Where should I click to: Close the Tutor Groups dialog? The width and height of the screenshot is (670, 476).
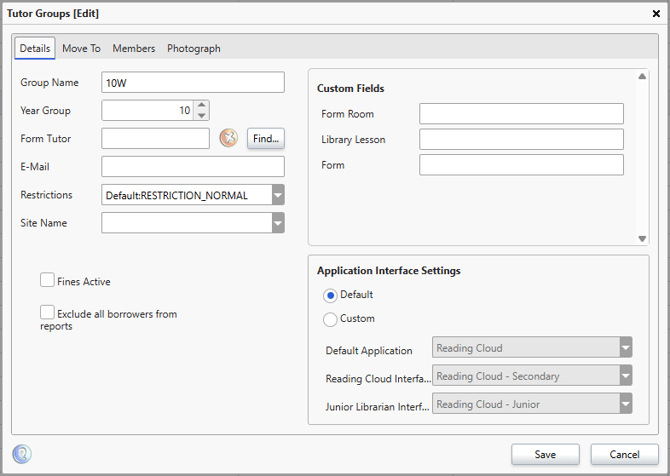pos(656,14)
